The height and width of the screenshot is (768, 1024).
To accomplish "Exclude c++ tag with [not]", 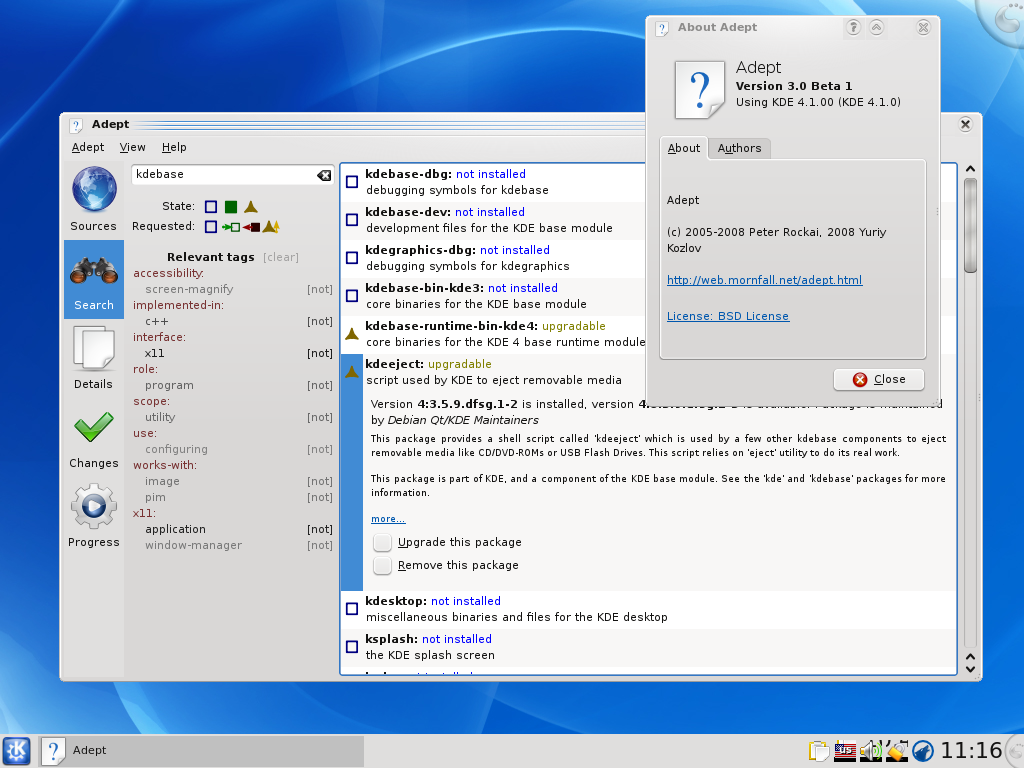I will click(320, 321).
